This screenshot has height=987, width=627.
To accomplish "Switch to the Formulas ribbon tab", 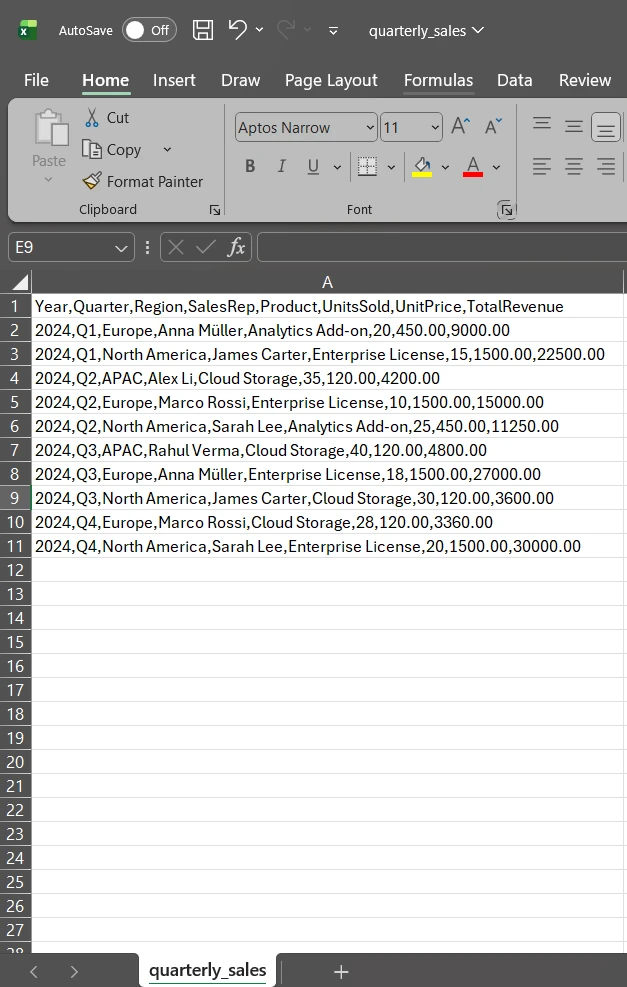I will tap(438, 80).
